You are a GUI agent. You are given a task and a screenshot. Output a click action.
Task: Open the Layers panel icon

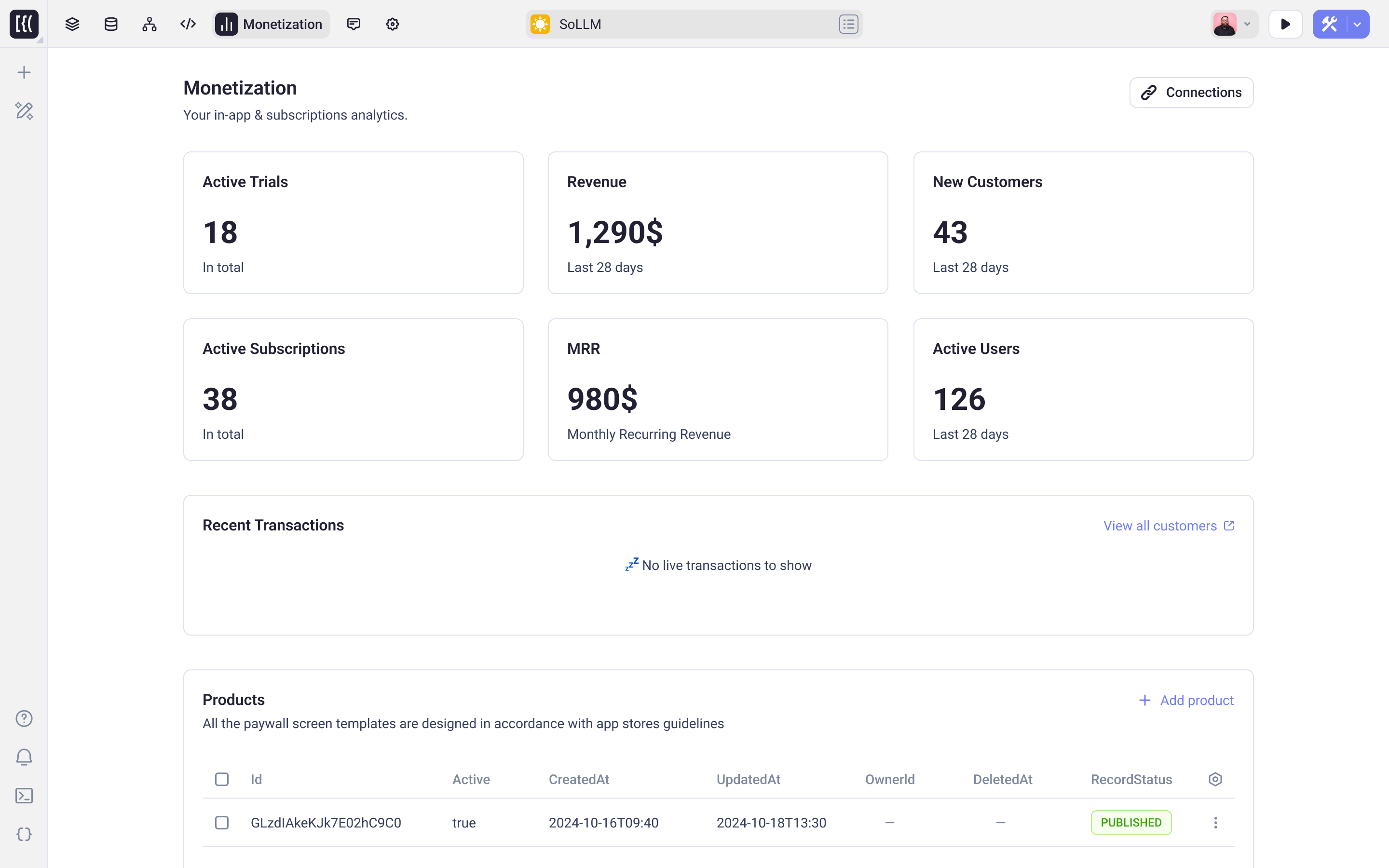pyautogui.click(x=72, y=24)
